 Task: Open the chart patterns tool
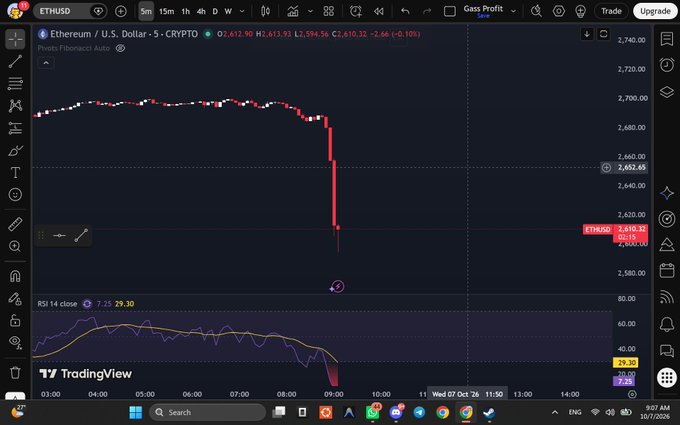[x=15, y=105]
